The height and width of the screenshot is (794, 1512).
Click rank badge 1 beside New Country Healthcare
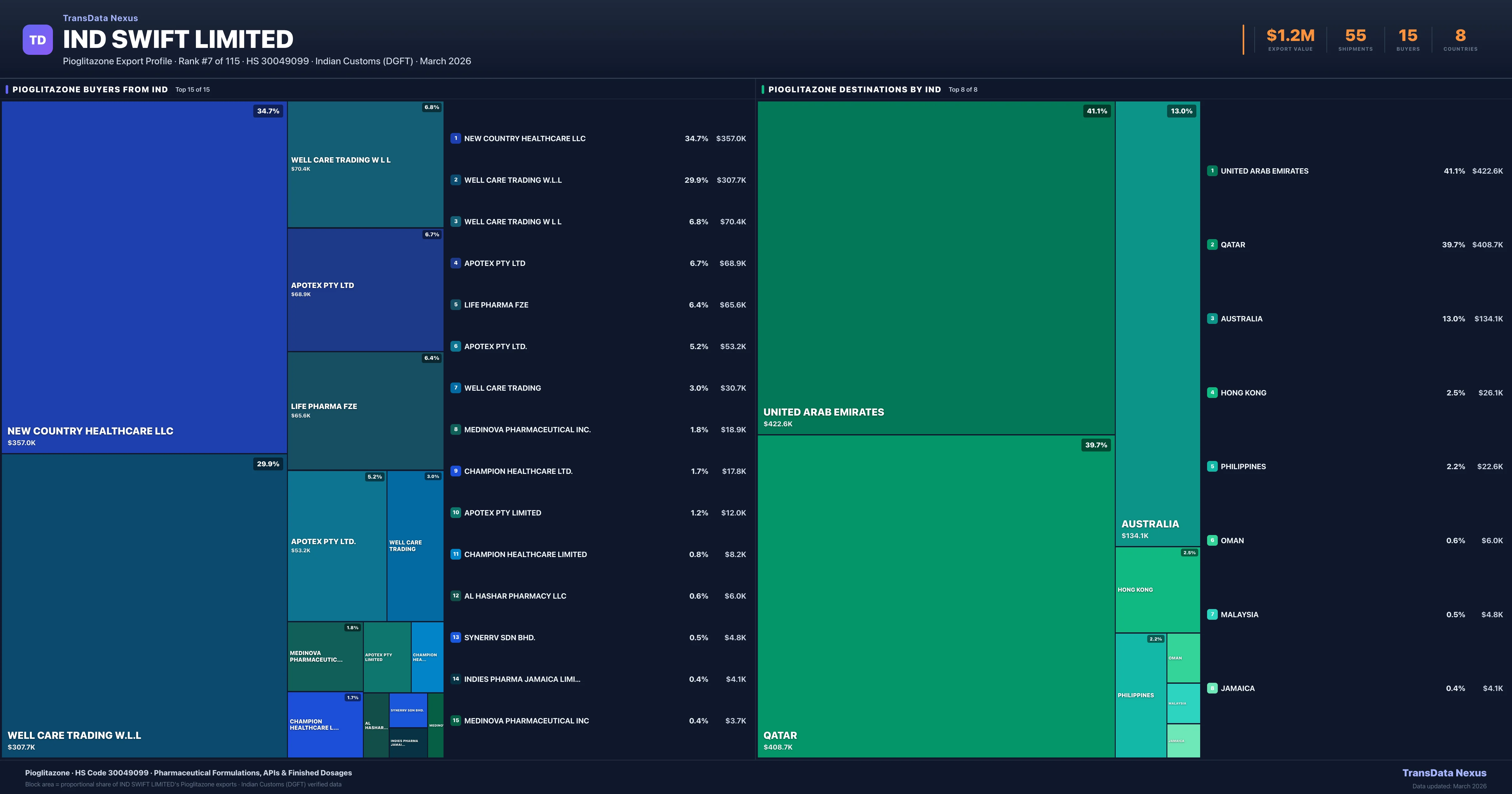coord(455,139)
